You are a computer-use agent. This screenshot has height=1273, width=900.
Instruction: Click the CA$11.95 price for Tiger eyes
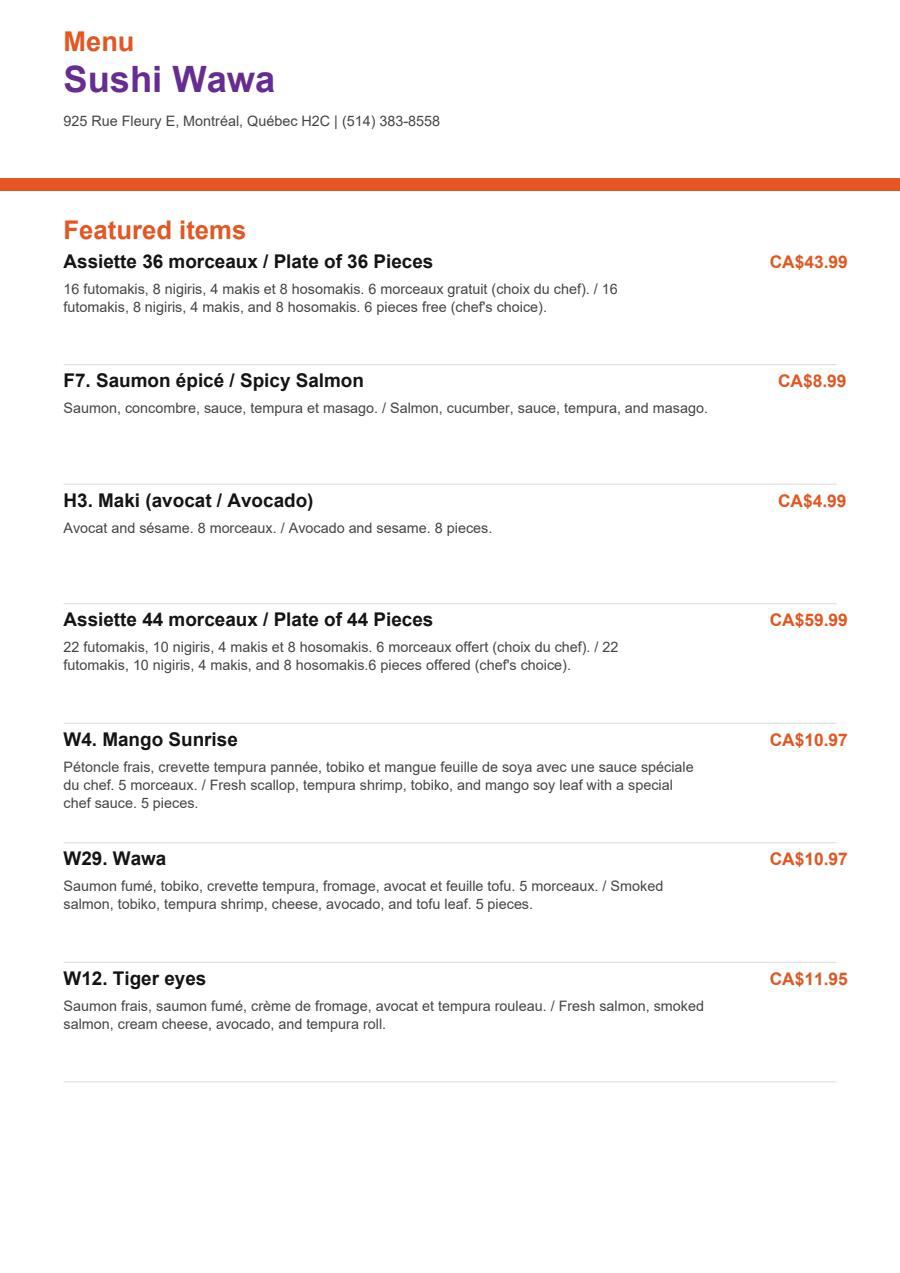[808, 979]
